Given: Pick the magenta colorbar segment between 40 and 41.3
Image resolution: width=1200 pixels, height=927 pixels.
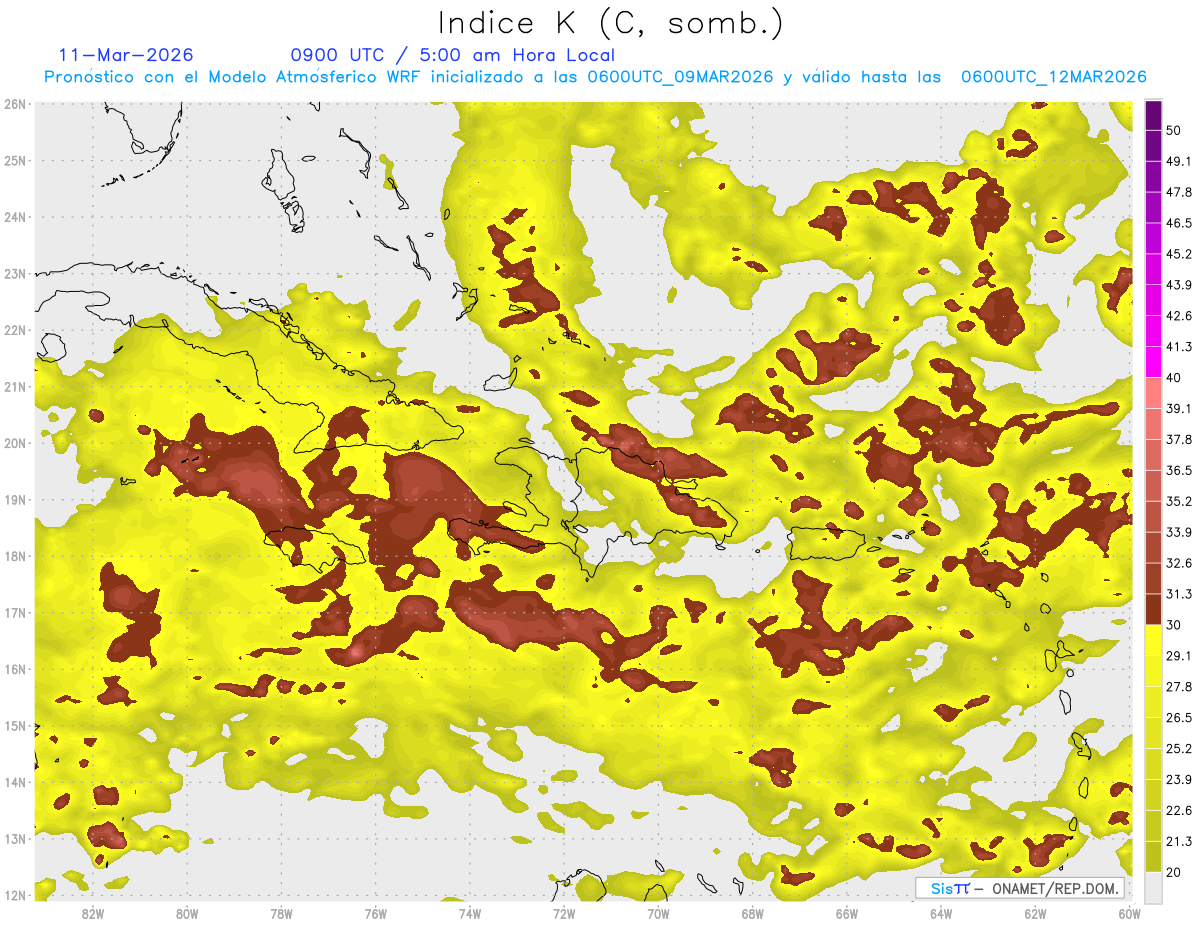Looking at the screenshot, I should coord(1153,362).
